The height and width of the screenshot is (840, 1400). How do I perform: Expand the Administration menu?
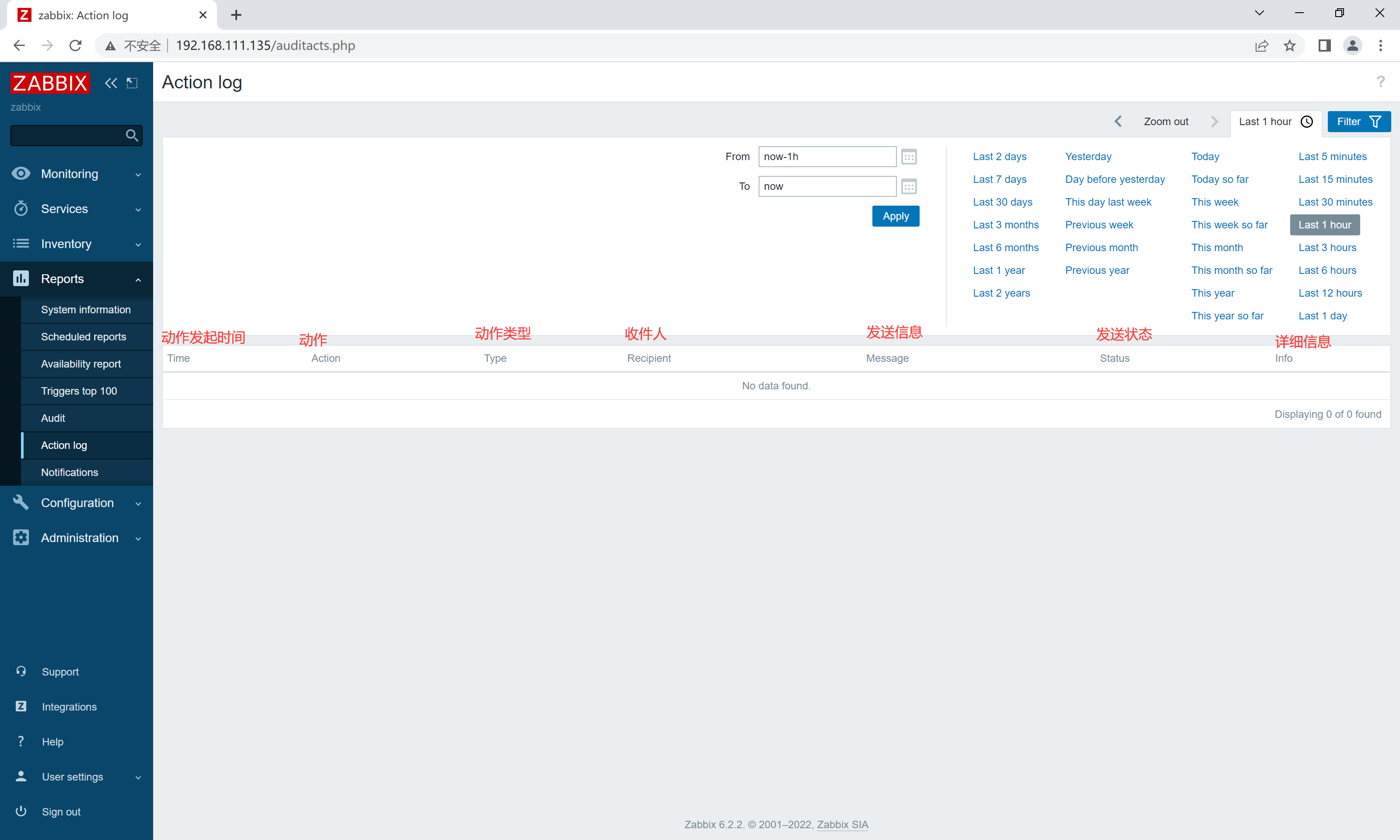click(77, 538)
